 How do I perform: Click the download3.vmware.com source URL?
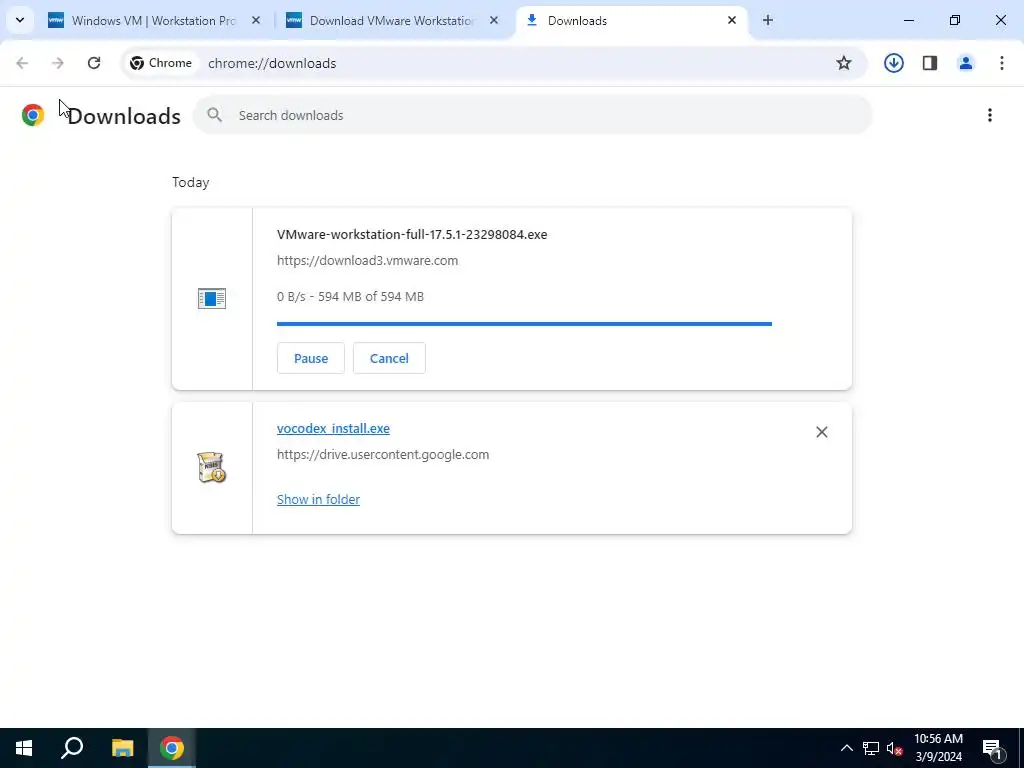click(367, 260)
